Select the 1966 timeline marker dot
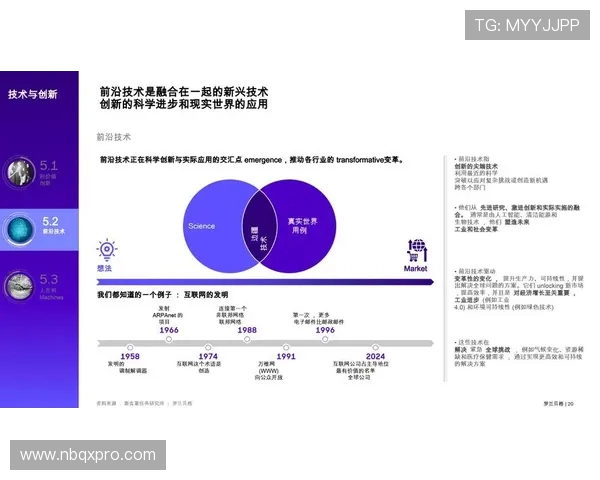Image resolution: width=600 pixels, height=480 pixels. click(169, 339)
